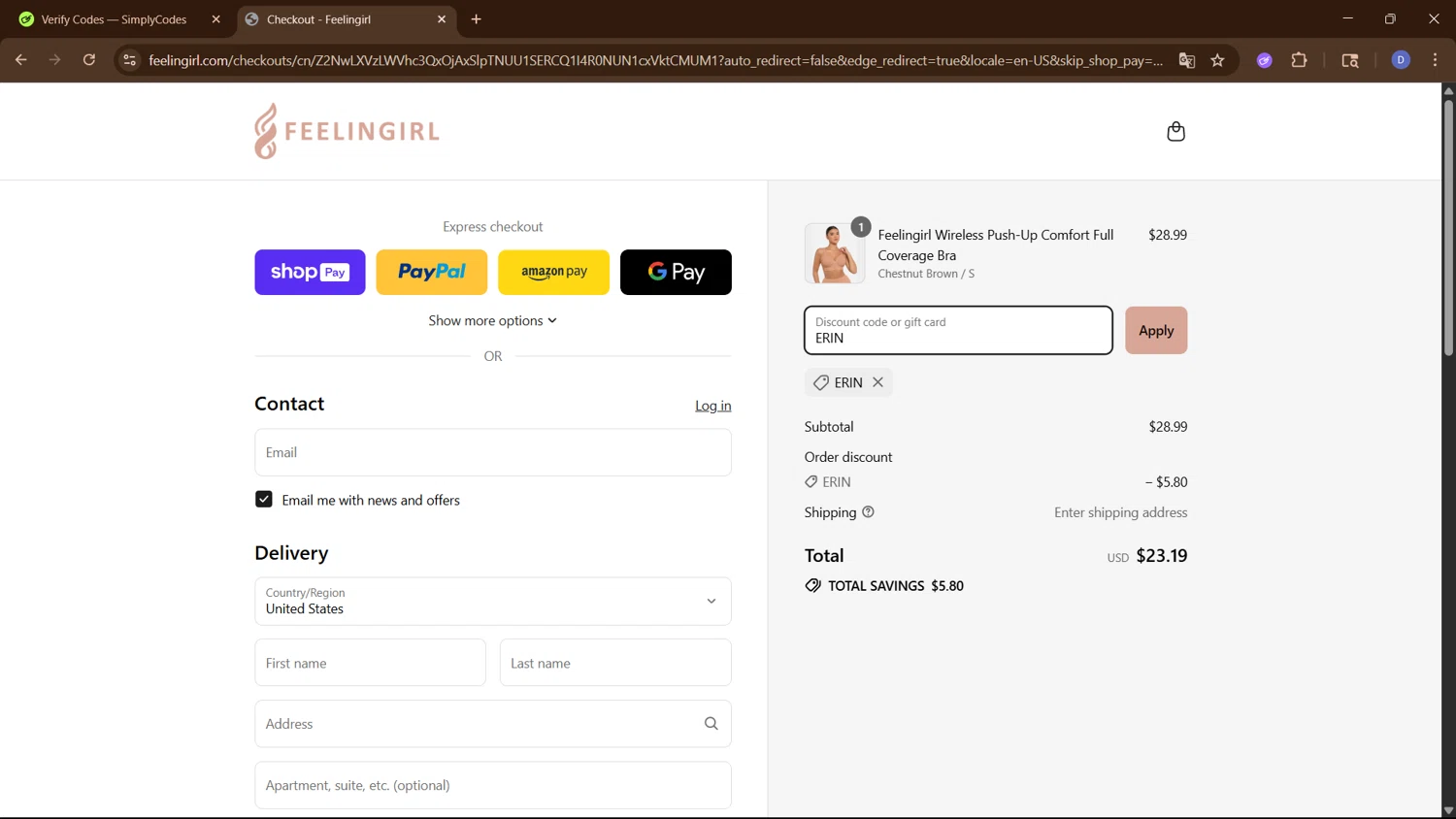Click the Feelingirl logo
The height and width of the screenshot is (819, 1456).
(x=347, y=131)
